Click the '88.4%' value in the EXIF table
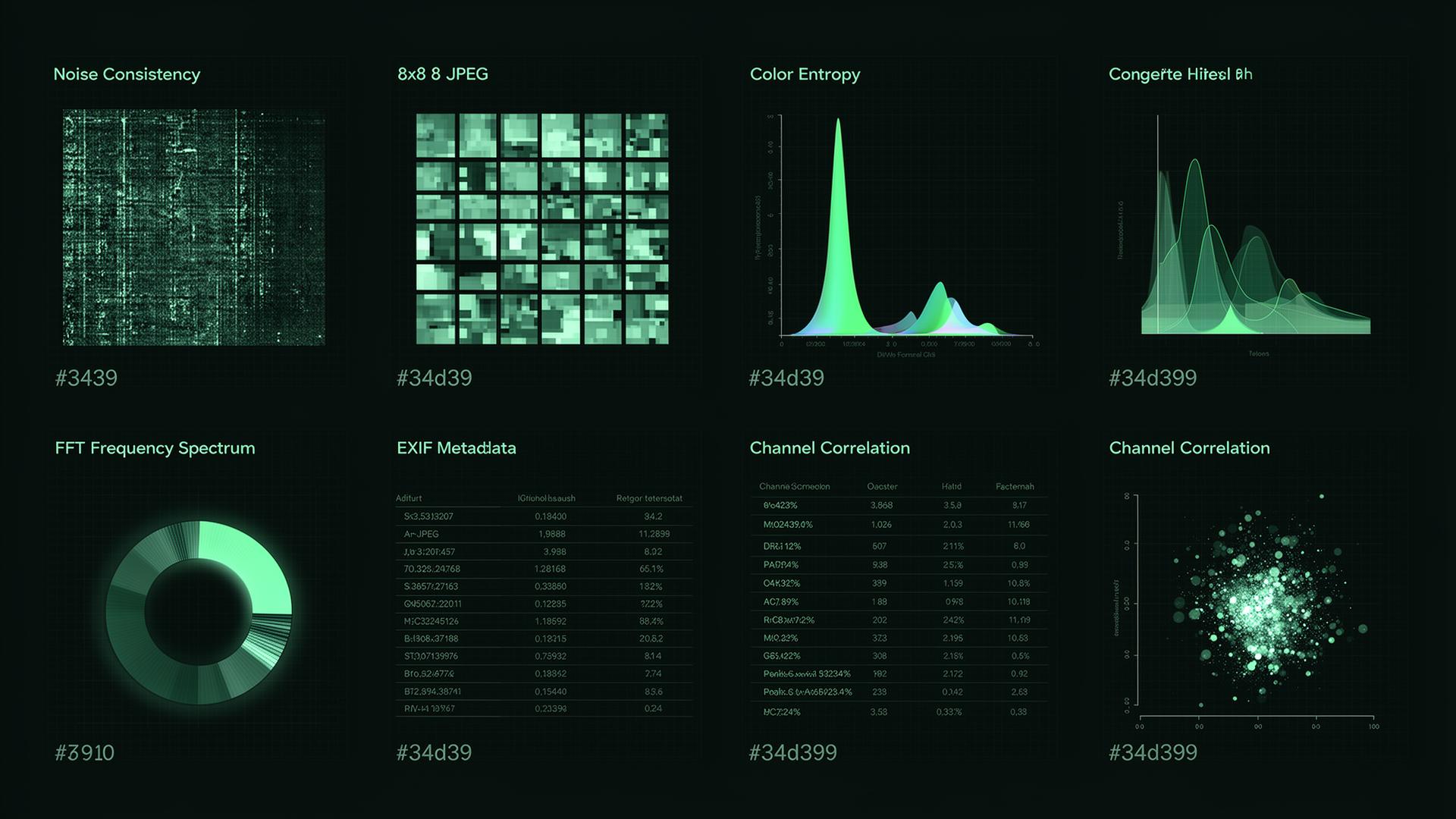The image size is (1456, 819). tap(651, 621)
